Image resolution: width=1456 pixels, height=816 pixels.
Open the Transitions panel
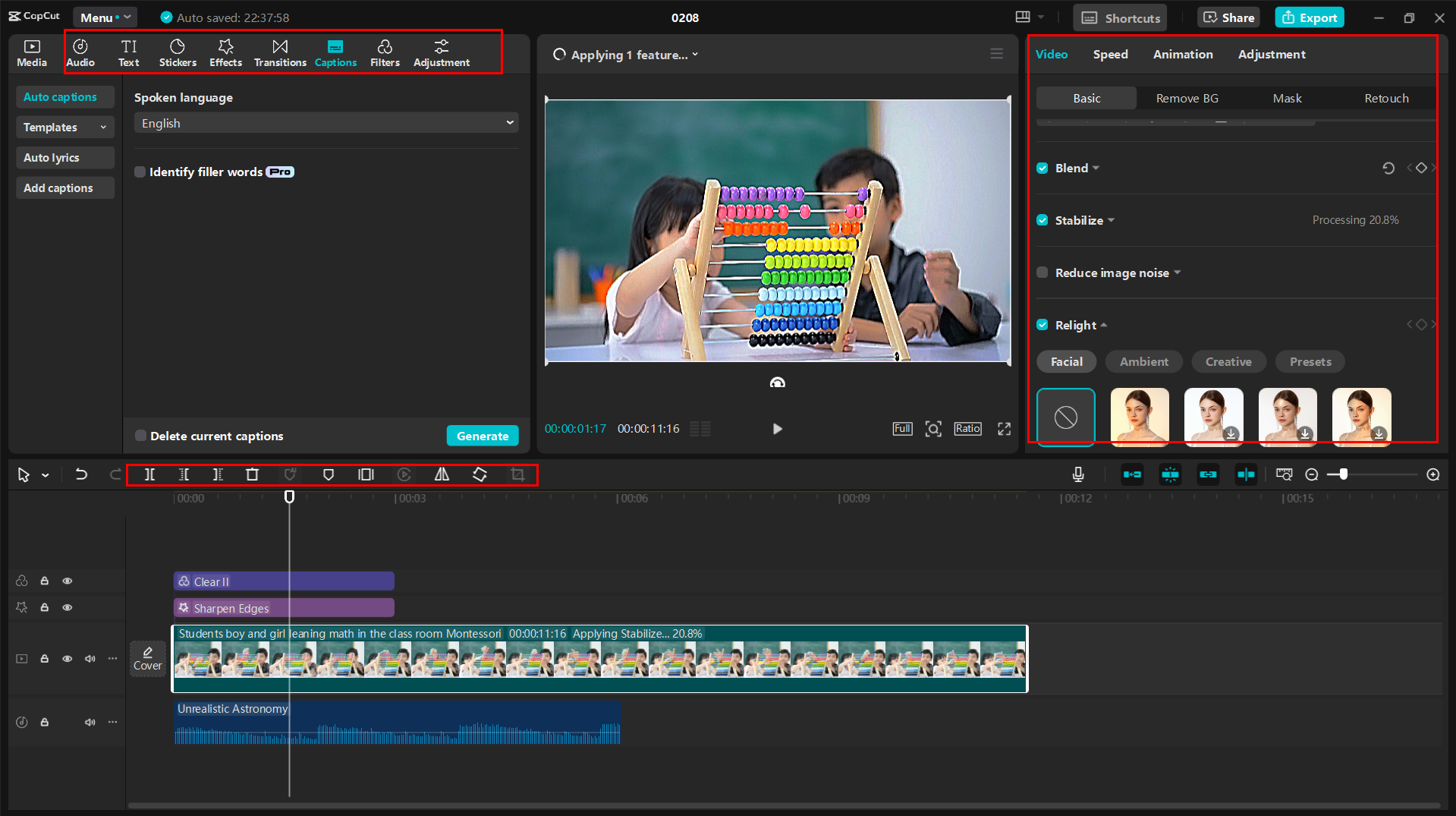coord(280,52)
